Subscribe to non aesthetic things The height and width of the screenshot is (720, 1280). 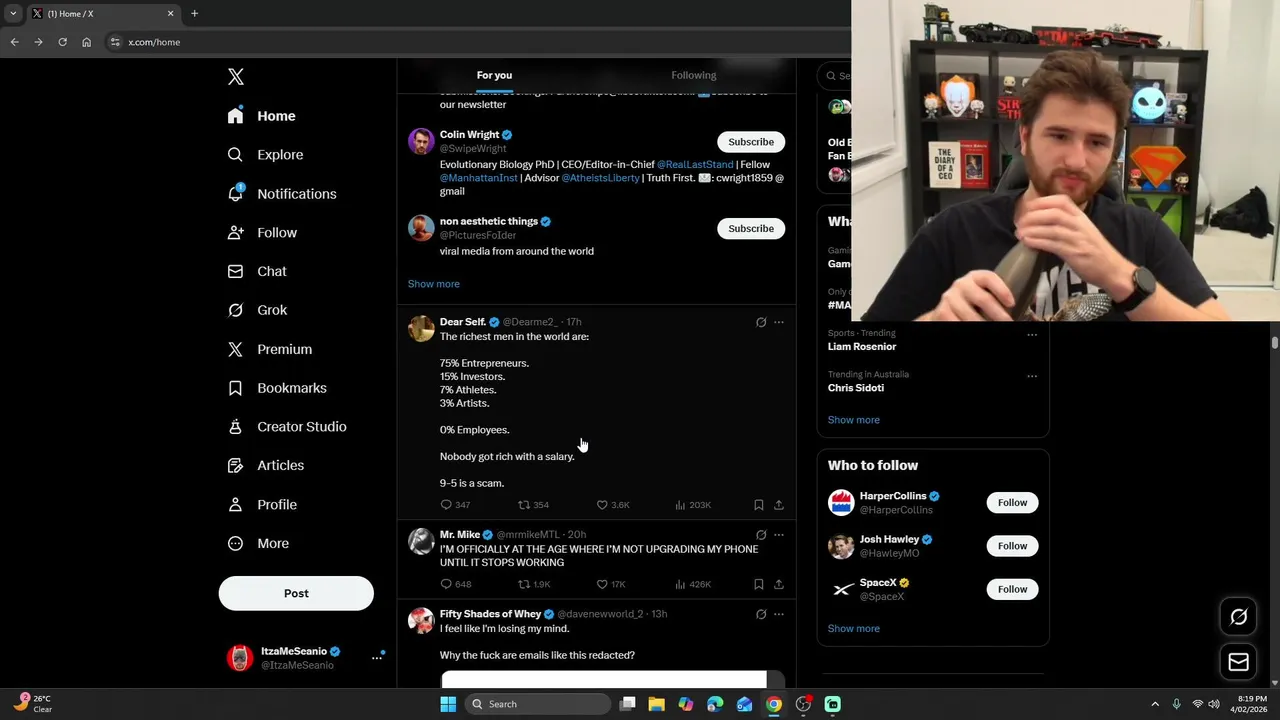(751, 228)
